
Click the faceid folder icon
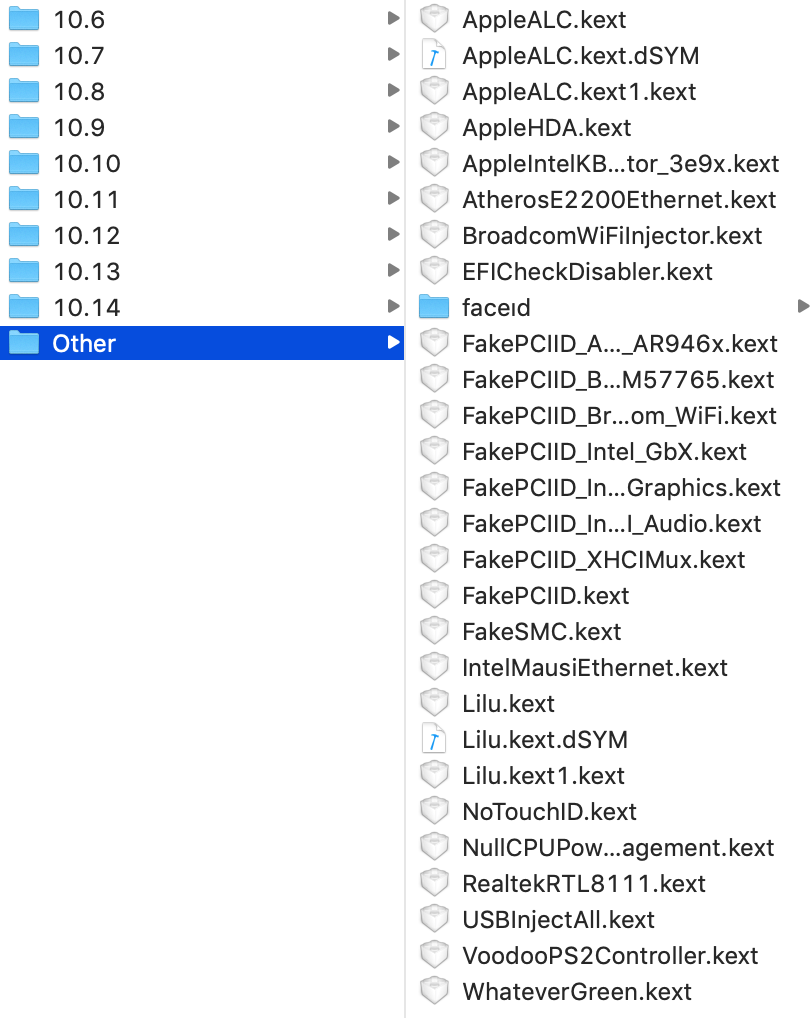pos(434,306)
